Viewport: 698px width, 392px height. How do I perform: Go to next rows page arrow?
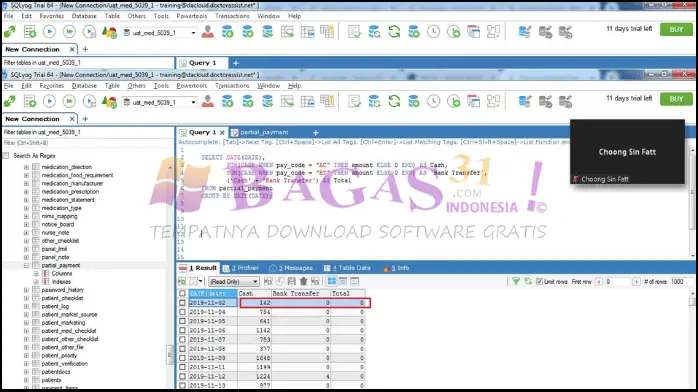click(x=636, y=282)
